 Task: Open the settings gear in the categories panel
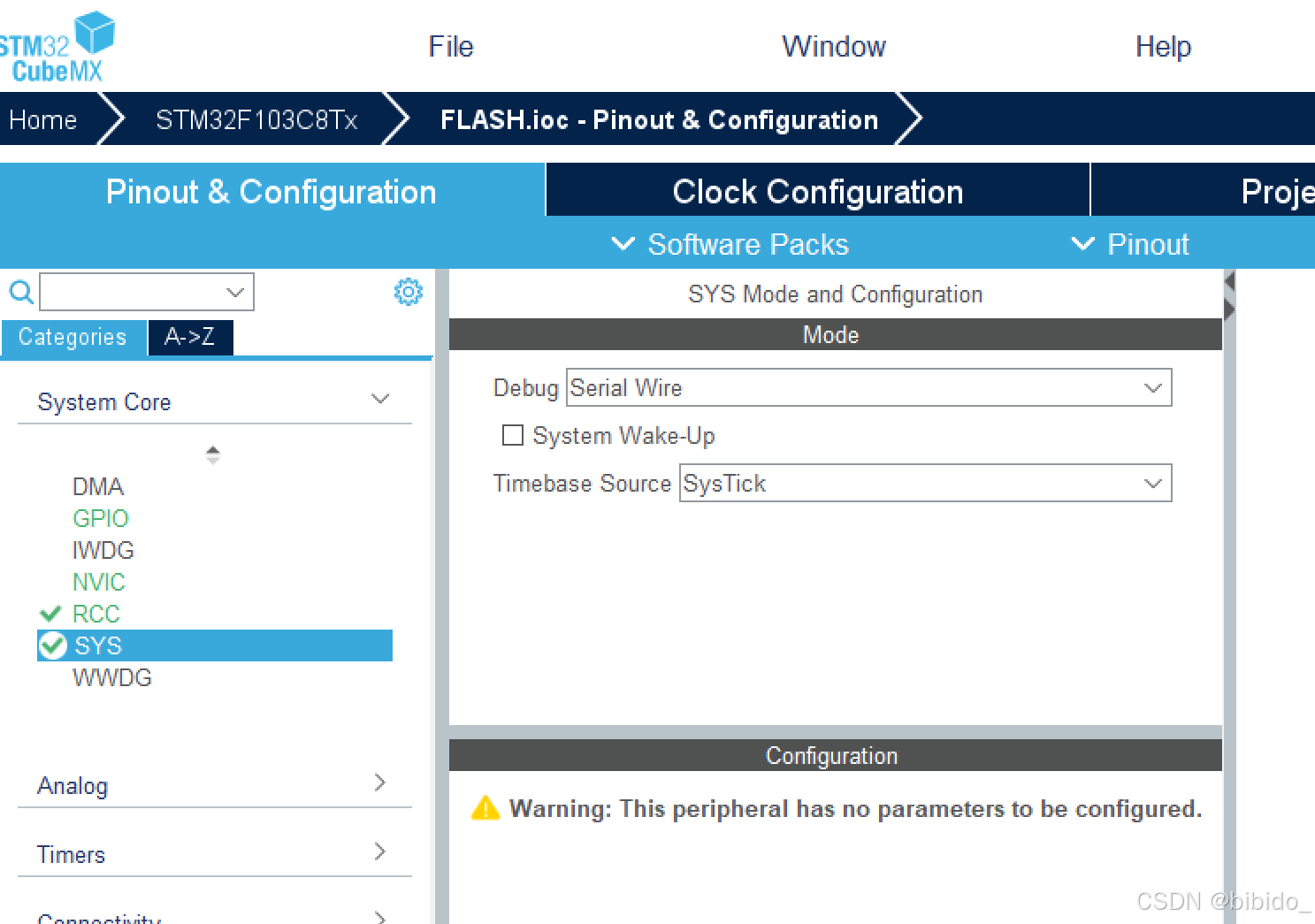[408, 292]
